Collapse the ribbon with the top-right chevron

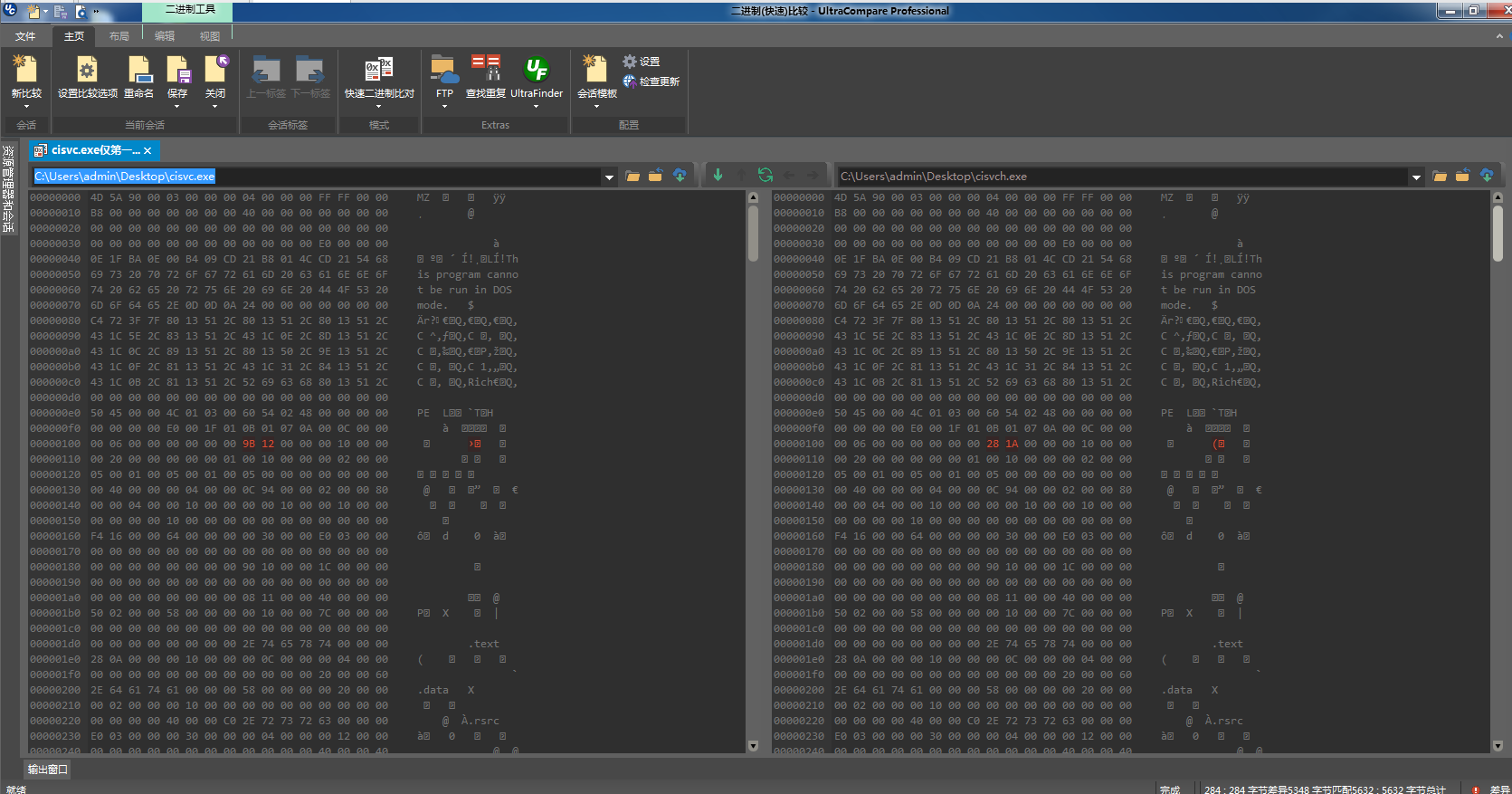pos(1498,36)
